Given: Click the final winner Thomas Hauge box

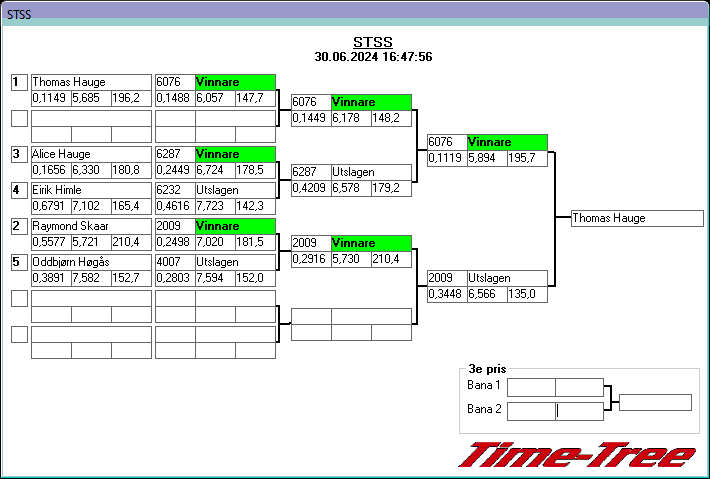Looking at the screenshot, I should pos(638,218).
